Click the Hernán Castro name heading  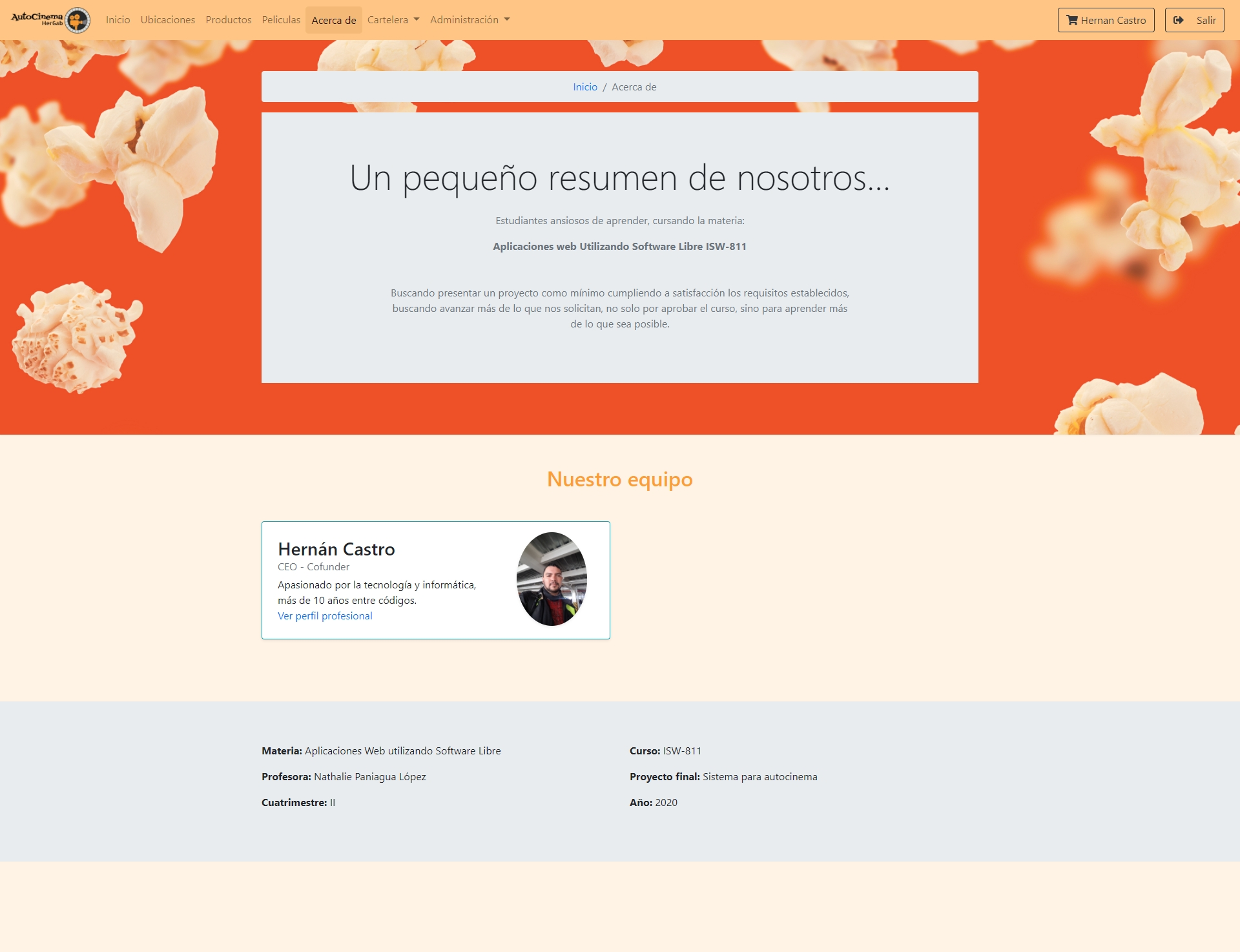(x=336, y=549)
